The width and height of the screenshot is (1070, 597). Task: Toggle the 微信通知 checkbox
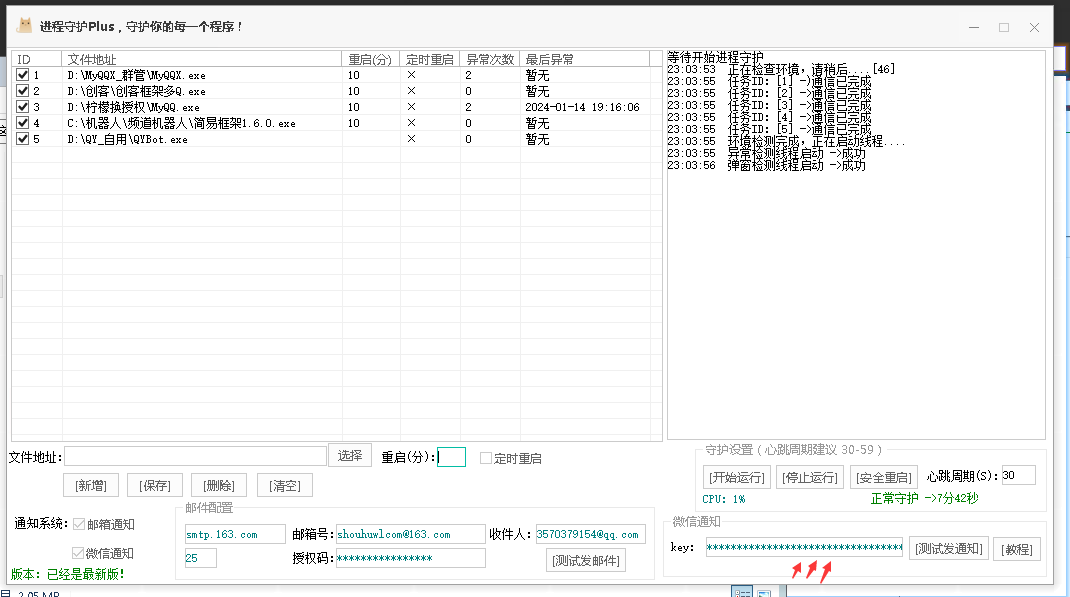tap(78, 553)
